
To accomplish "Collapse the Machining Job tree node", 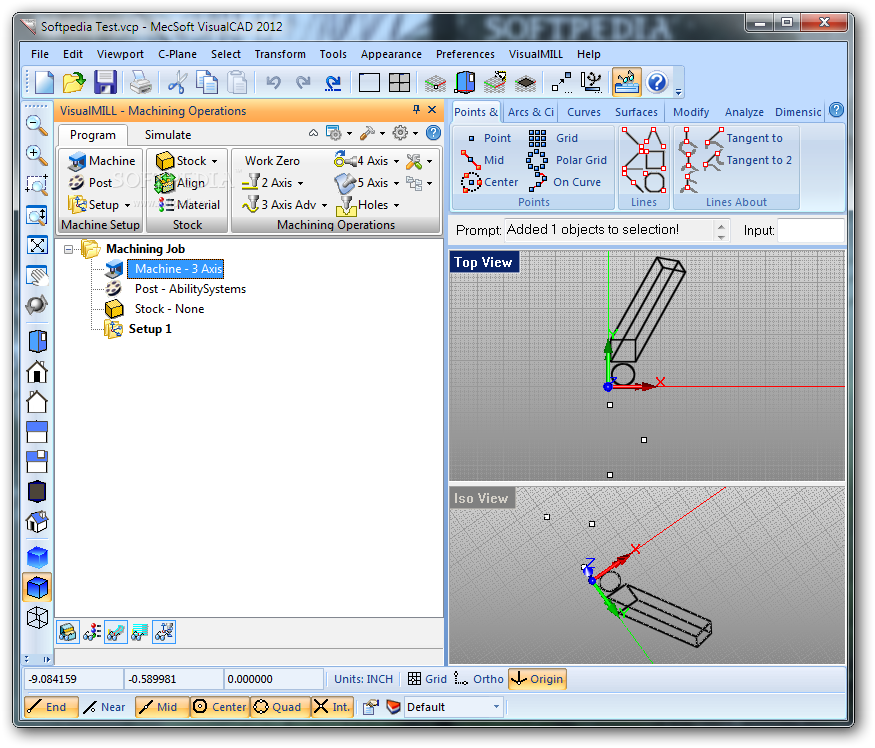I will tap(68, 249).
